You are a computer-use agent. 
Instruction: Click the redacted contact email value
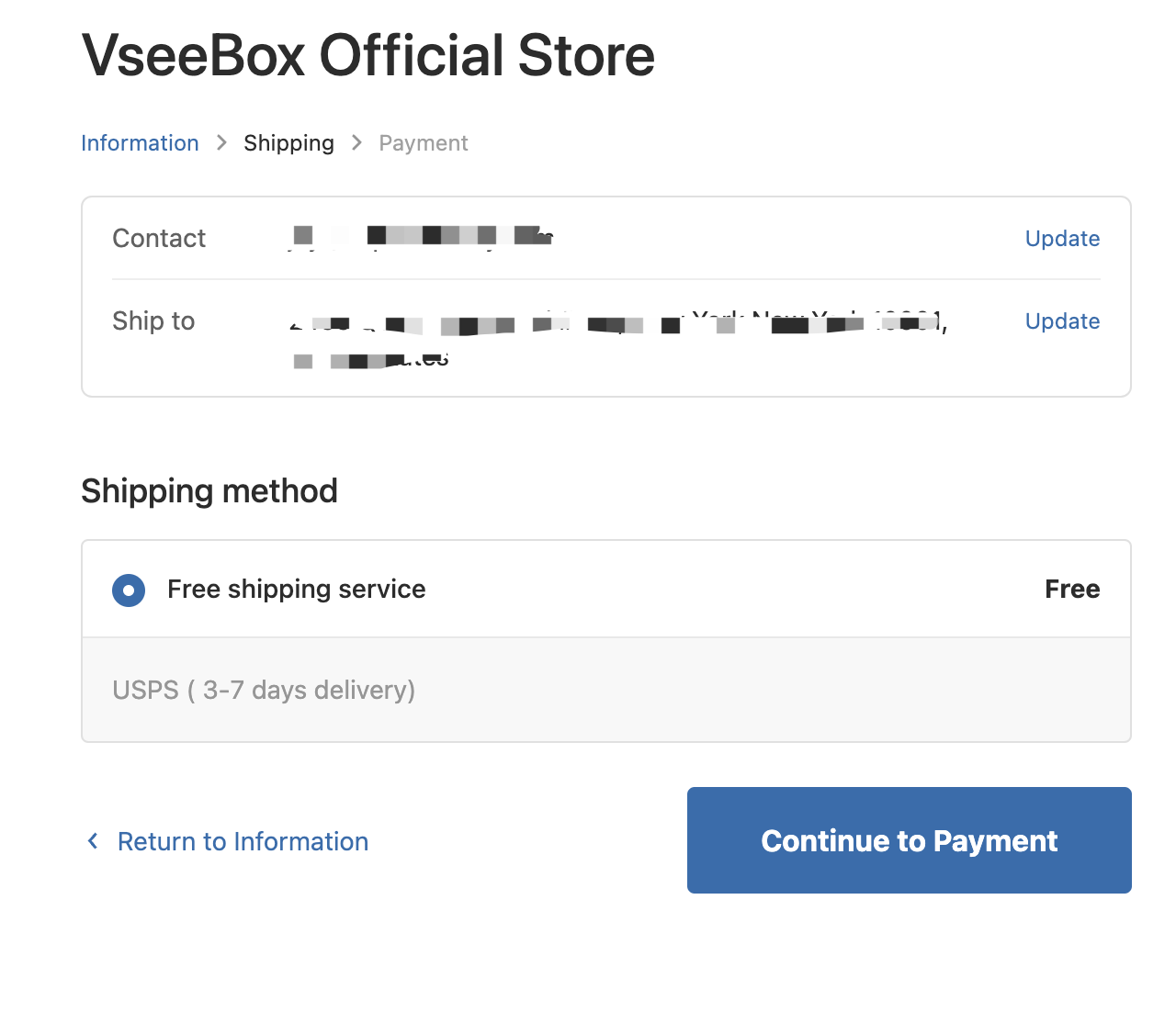tap(423, 237)
